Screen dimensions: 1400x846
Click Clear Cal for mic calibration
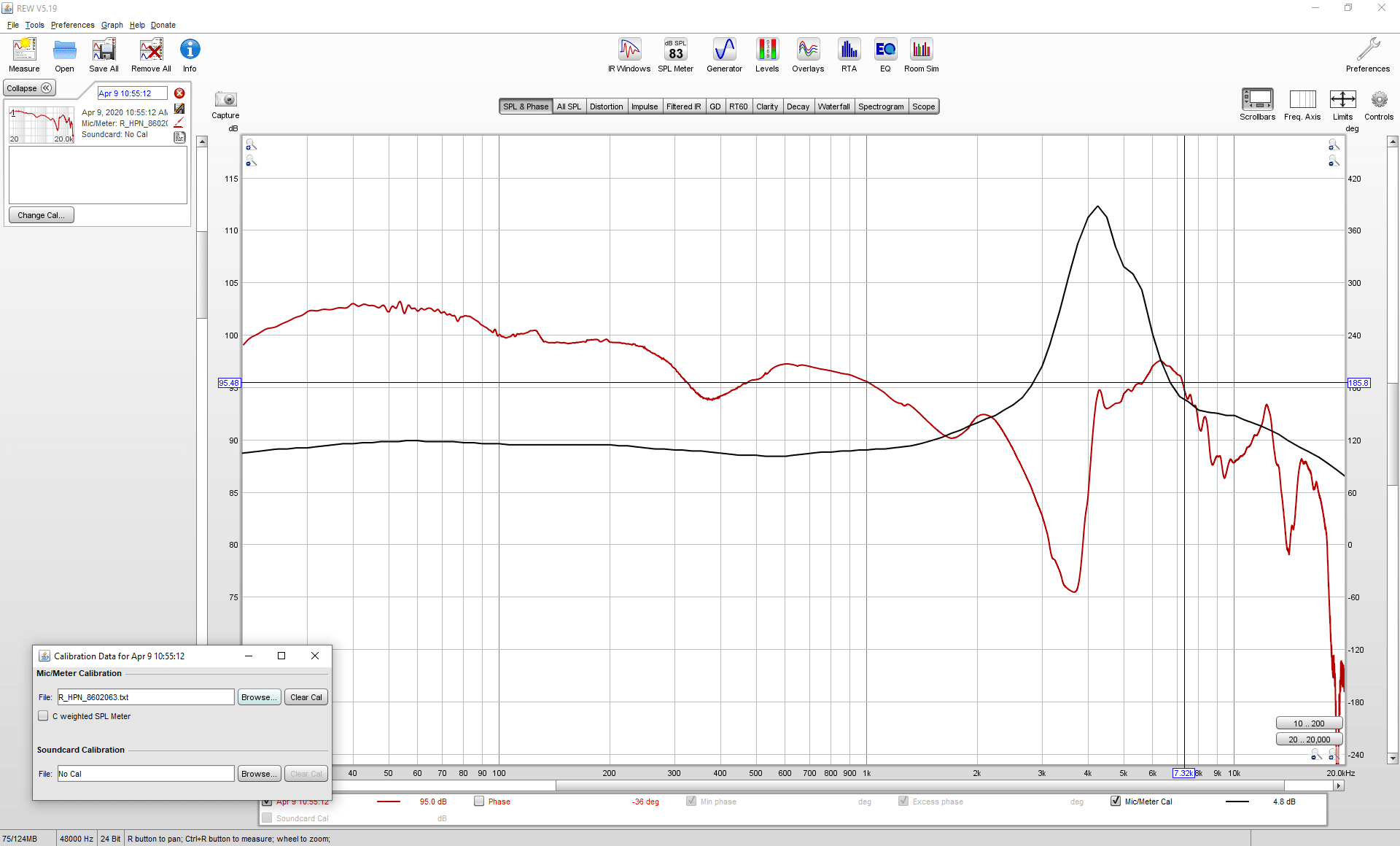tap(306, 697)
